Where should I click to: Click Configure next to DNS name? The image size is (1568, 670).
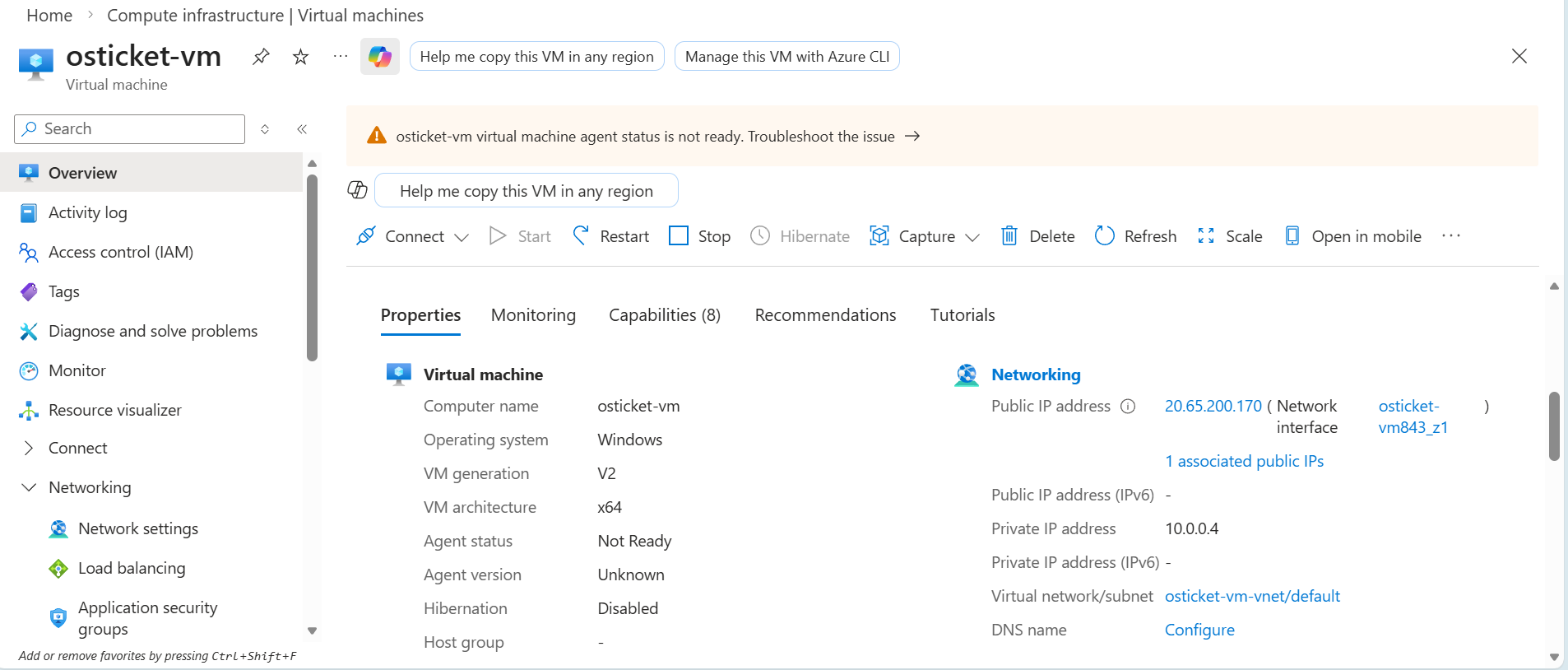coord(1199,630)
